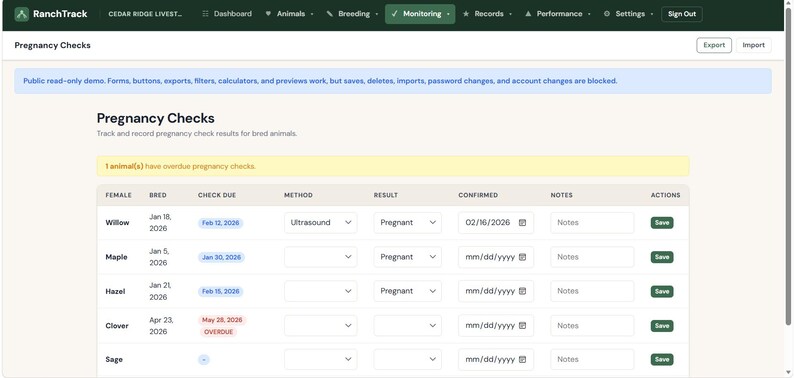This screenshot has height=378, width=794.
Task: Save Sage's pregnancy check row
Action: (662, 359)
